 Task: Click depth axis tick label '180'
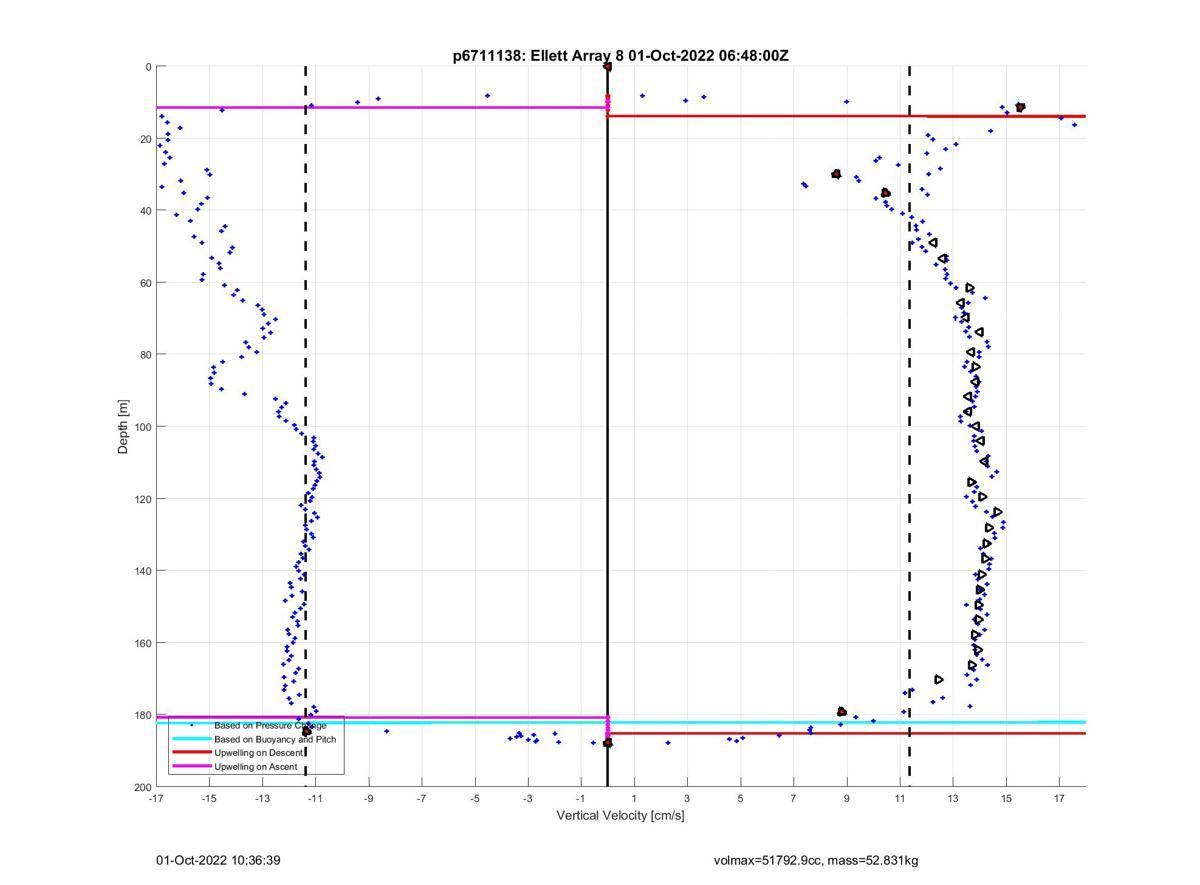point(142,715)
